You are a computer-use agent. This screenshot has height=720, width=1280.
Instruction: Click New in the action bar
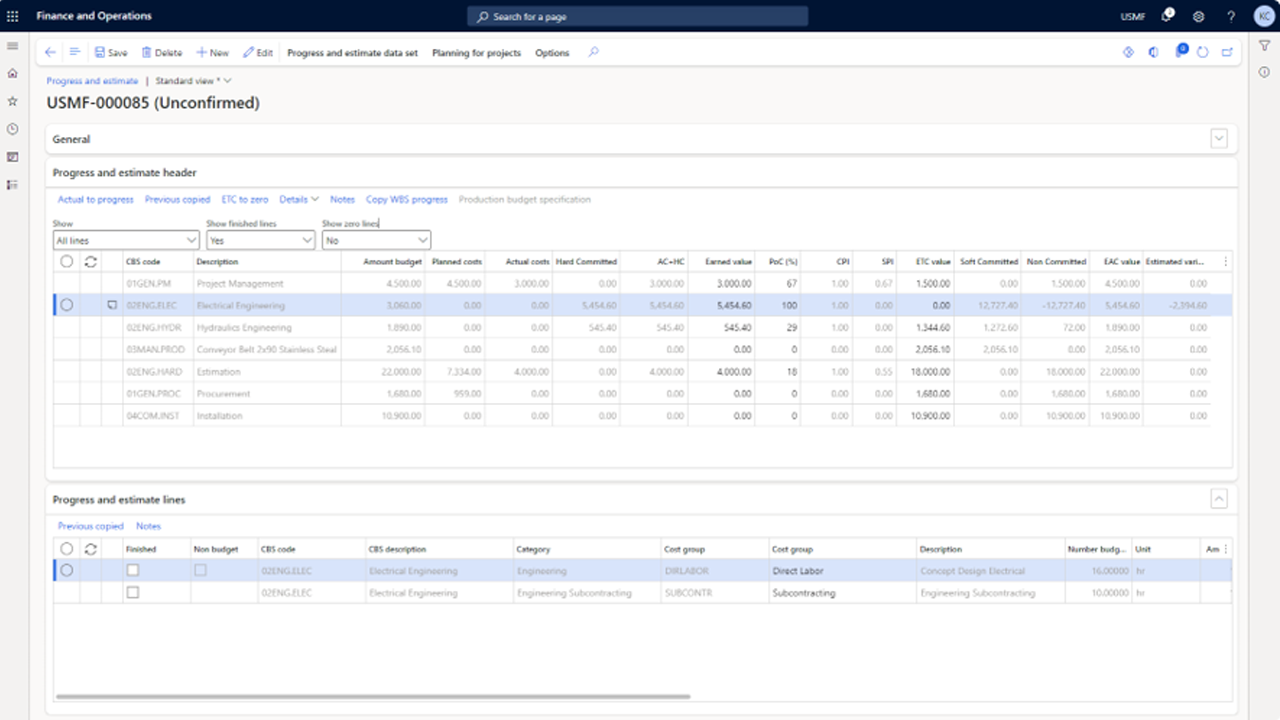(212, 53)
